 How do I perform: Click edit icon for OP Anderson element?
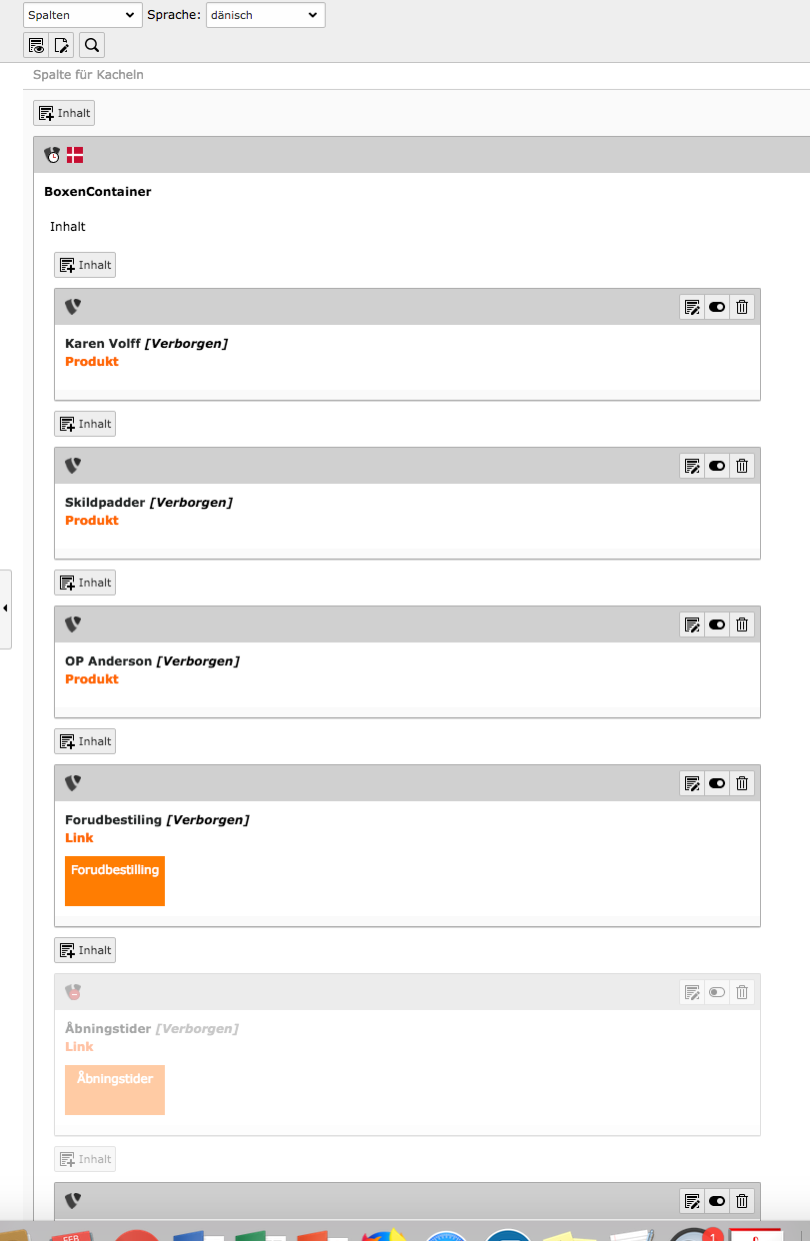tap(691, 625)
